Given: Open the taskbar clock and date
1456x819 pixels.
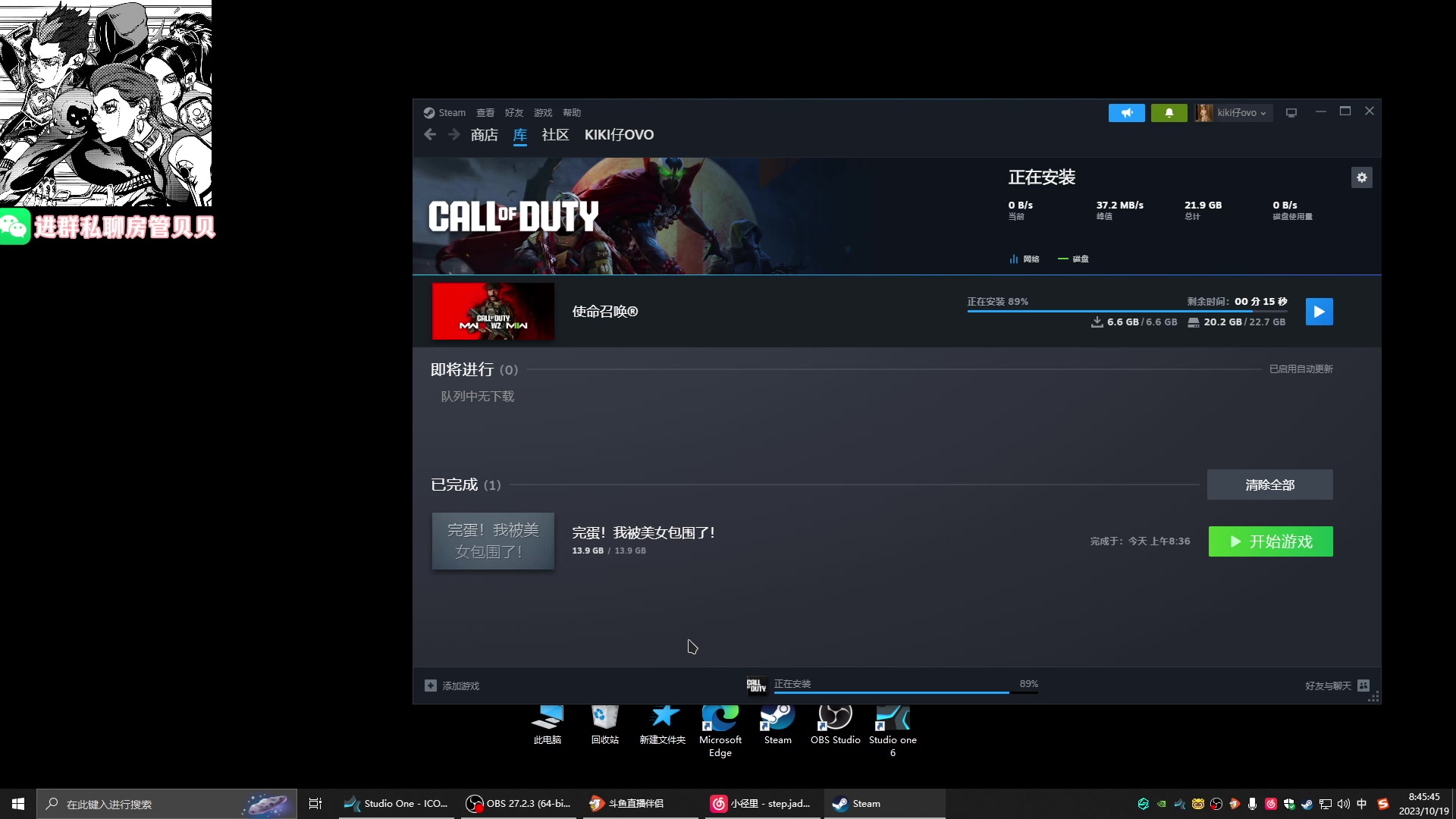Looking at the screenshot, I should 1423,804.
